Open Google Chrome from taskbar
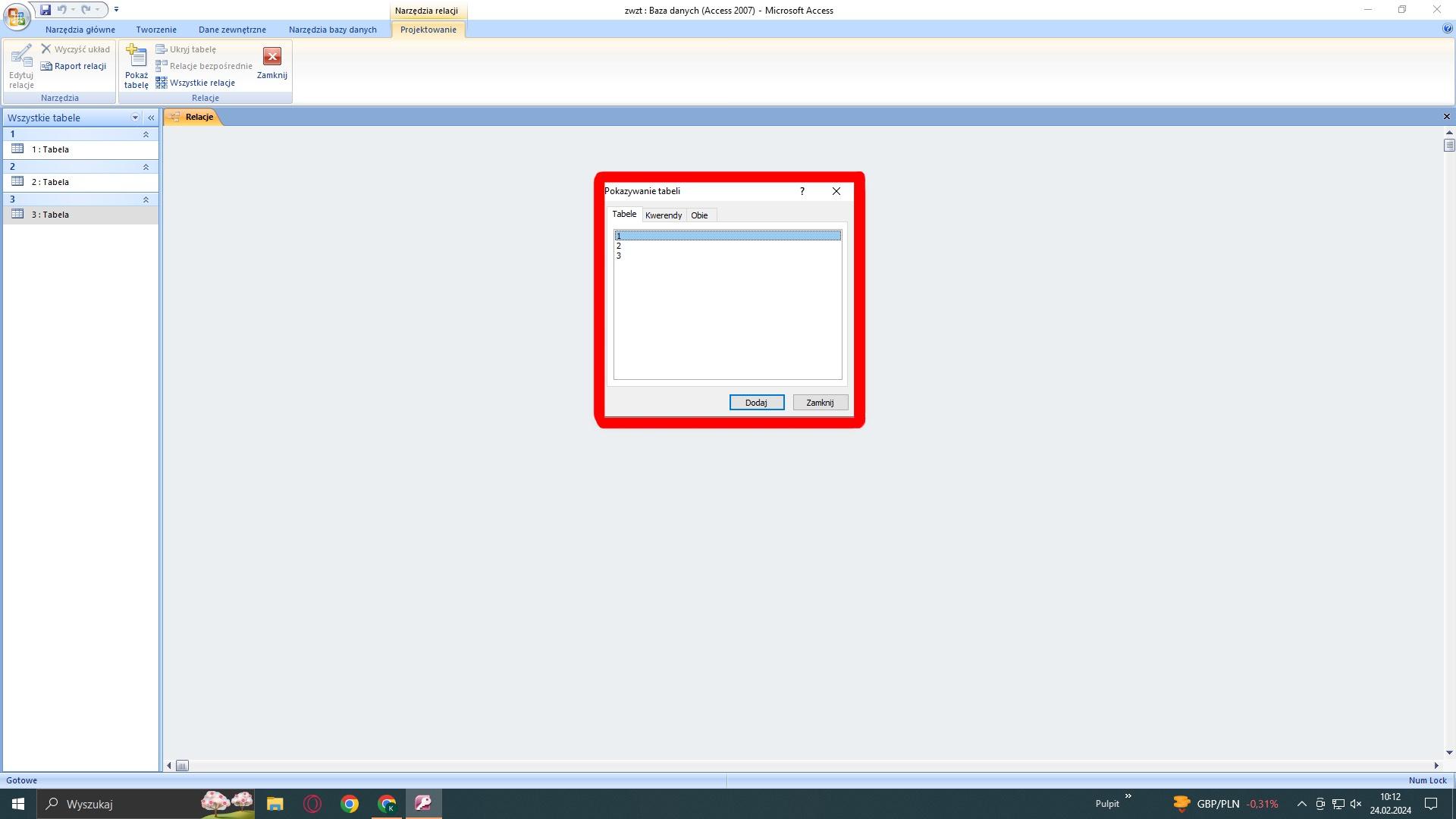The image size is (1456, 819). tap(350, 804)
